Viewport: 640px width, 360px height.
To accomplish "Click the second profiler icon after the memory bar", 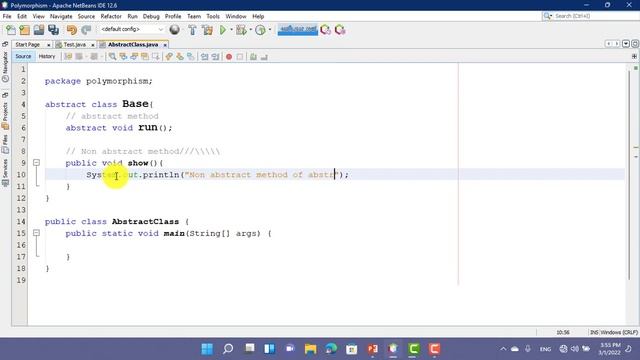I will [340, 30].
